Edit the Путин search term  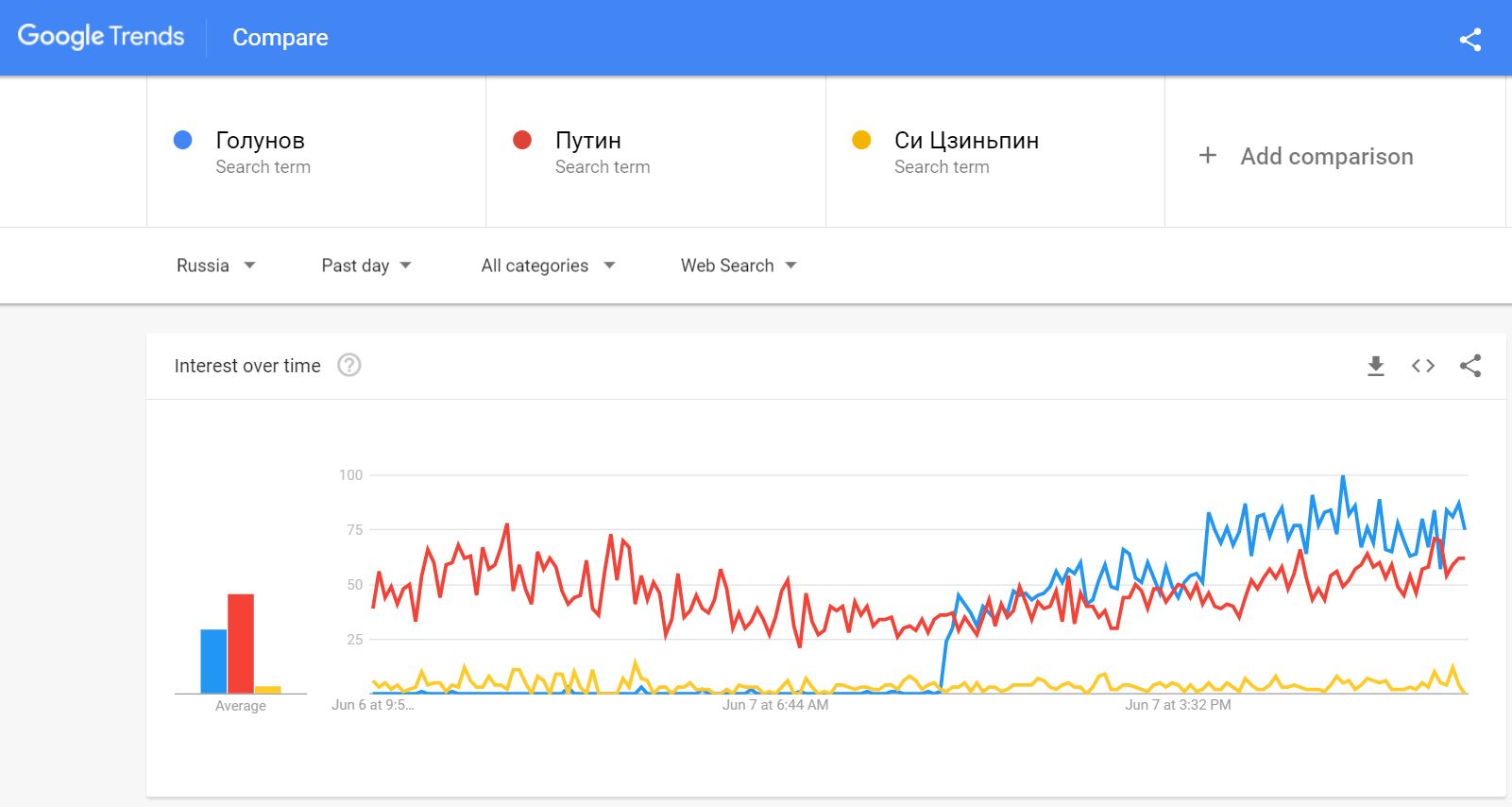tap(587, 141)
